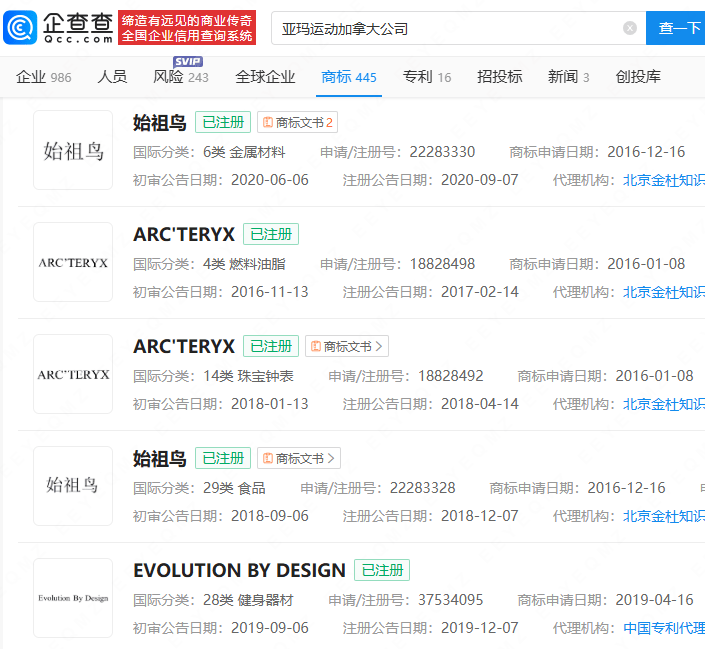Open ARC'TERYX title with number 18828492
Image resolution: width=705 pixels, height=649 pixels.
[184, 346]
